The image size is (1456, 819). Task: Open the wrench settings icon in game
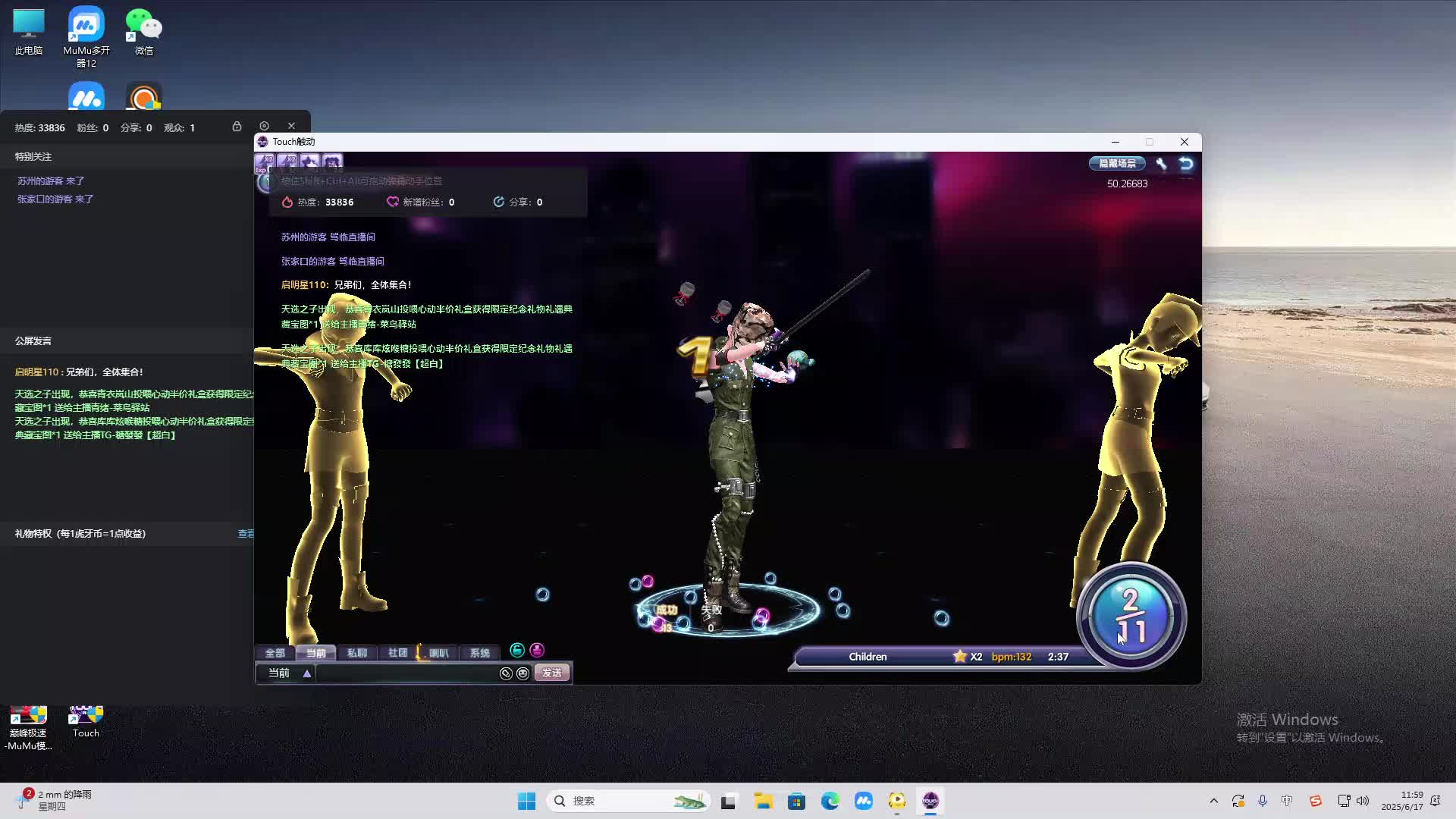(1161, 164)
